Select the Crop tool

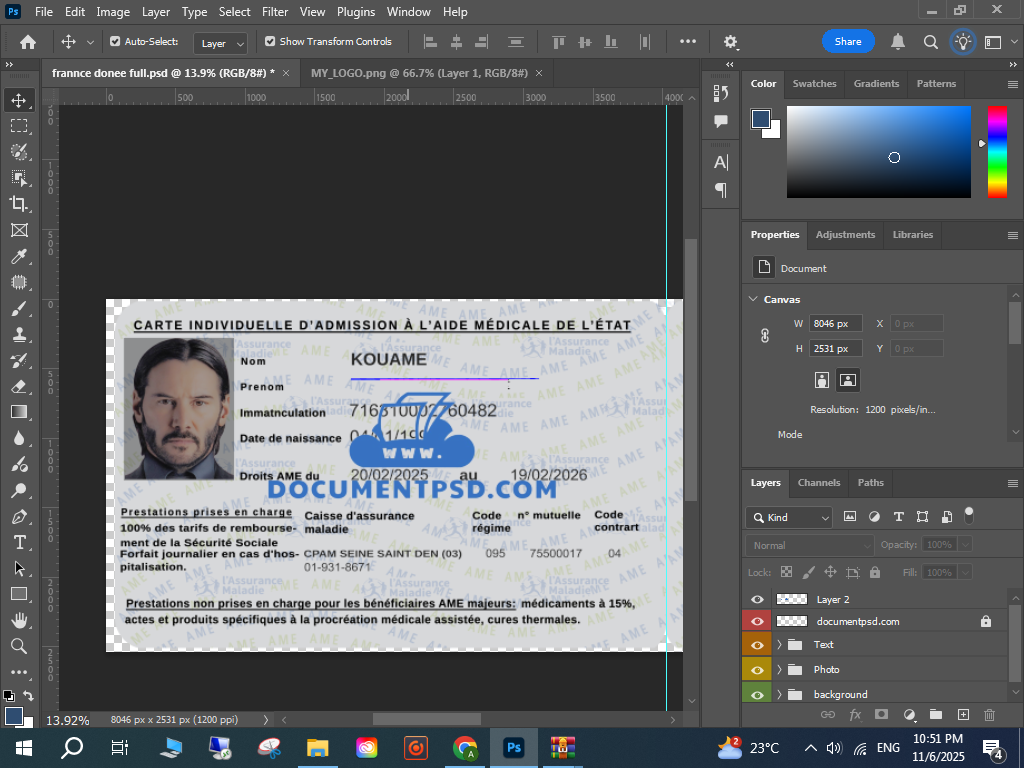point(19,204)
